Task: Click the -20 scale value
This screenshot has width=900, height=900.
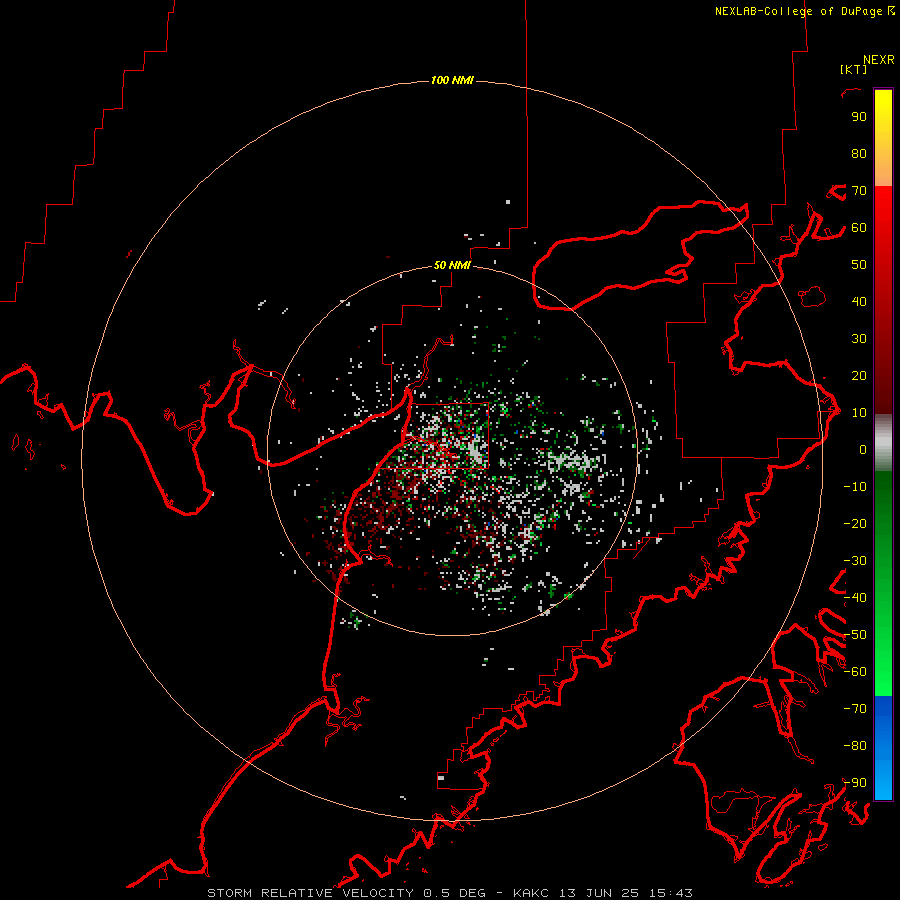Action: pyautogui.click(x=855, y=523)
